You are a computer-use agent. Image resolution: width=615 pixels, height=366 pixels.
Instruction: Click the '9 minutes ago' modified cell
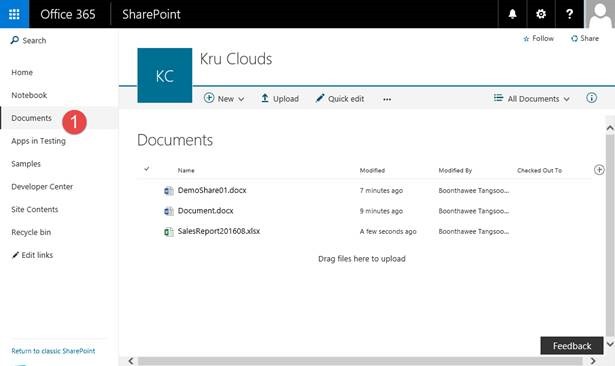(x=381, y=211)
